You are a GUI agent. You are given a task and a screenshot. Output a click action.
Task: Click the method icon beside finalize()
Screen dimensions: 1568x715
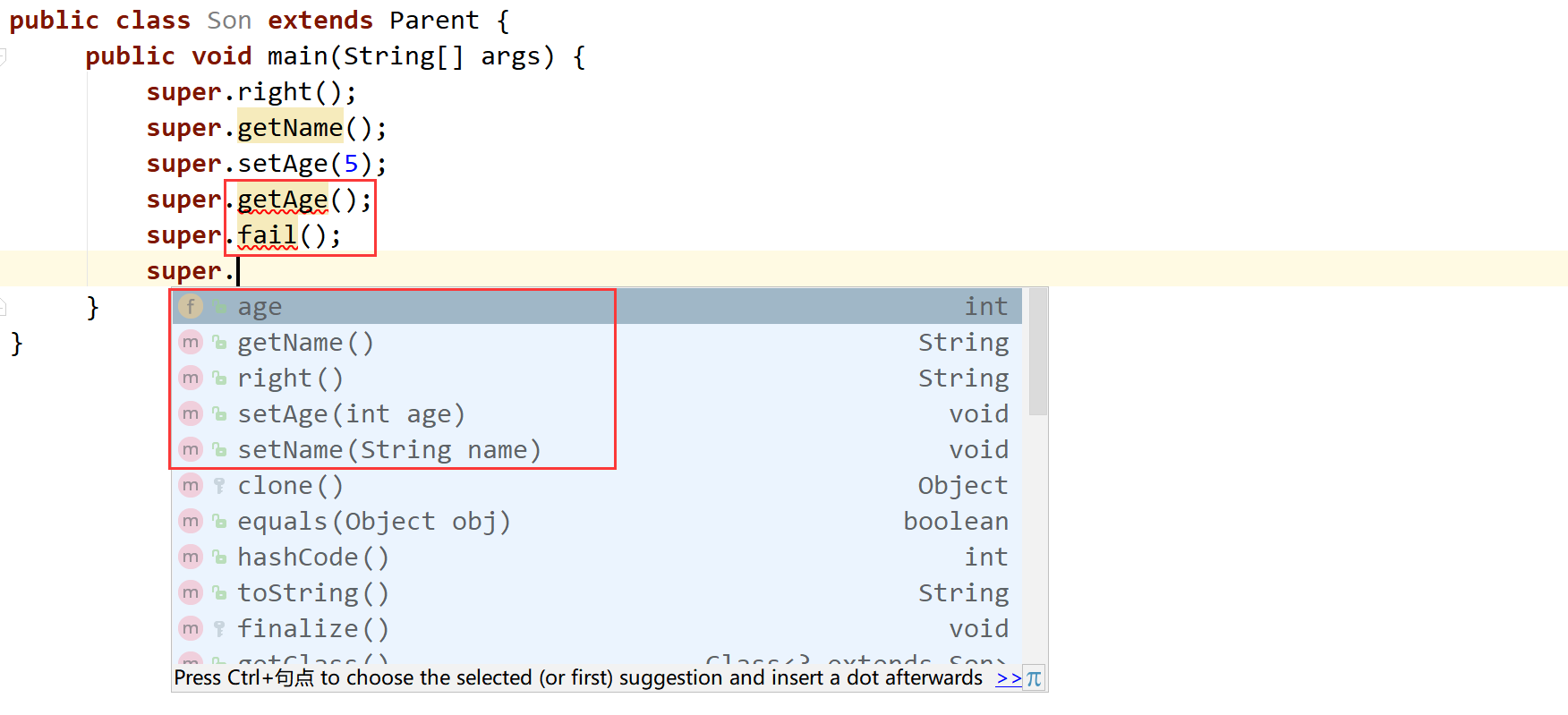pos(191,629)
